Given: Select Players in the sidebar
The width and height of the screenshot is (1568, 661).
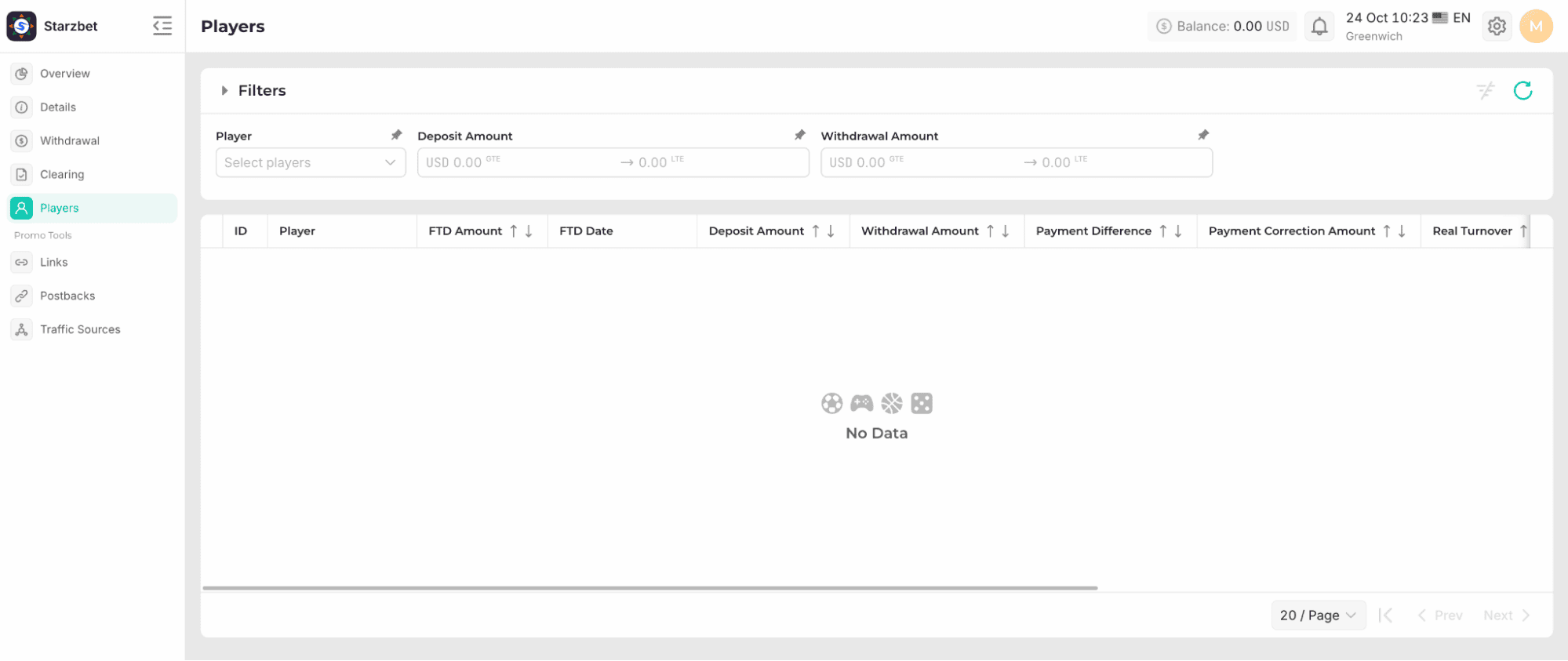Looking at the screenshot, I should tap(93, 209).
